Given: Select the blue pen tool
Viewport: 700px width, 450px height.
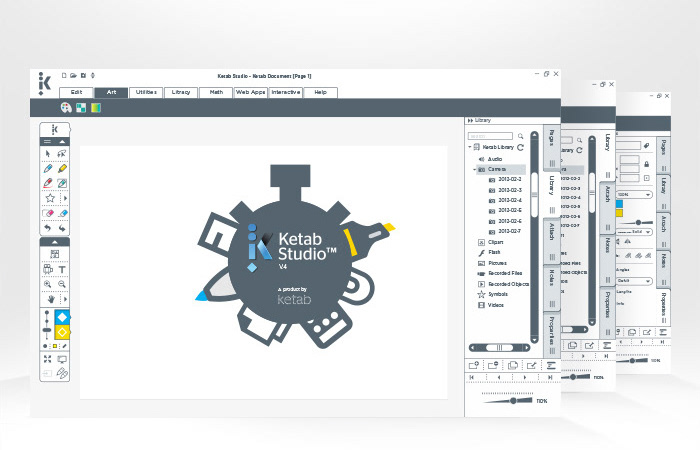Looking at the screenshot, I should click(x=48, y=168).
